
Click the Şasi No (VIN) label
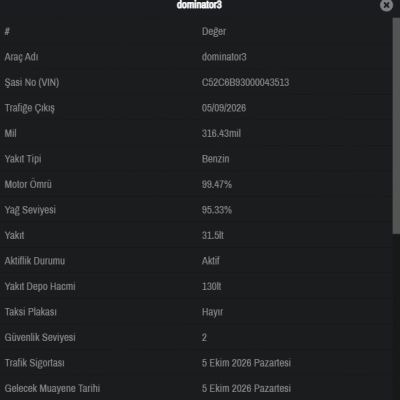click(x=32, y=82)
